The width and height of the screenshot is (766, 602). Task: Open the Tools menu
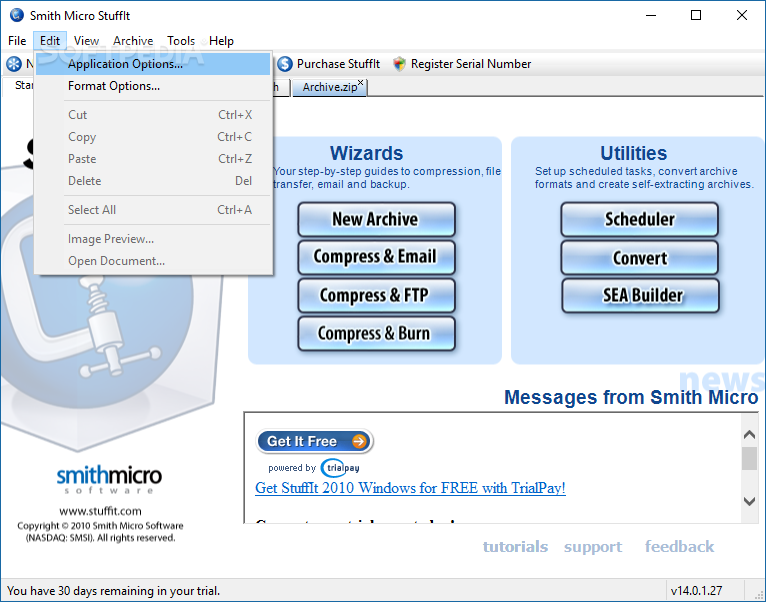point(181,41)
